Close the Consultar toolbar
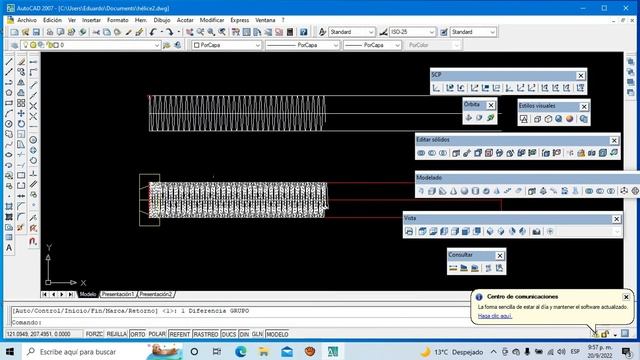The height and width of the screenshot is (360, 640). point(500,256)
